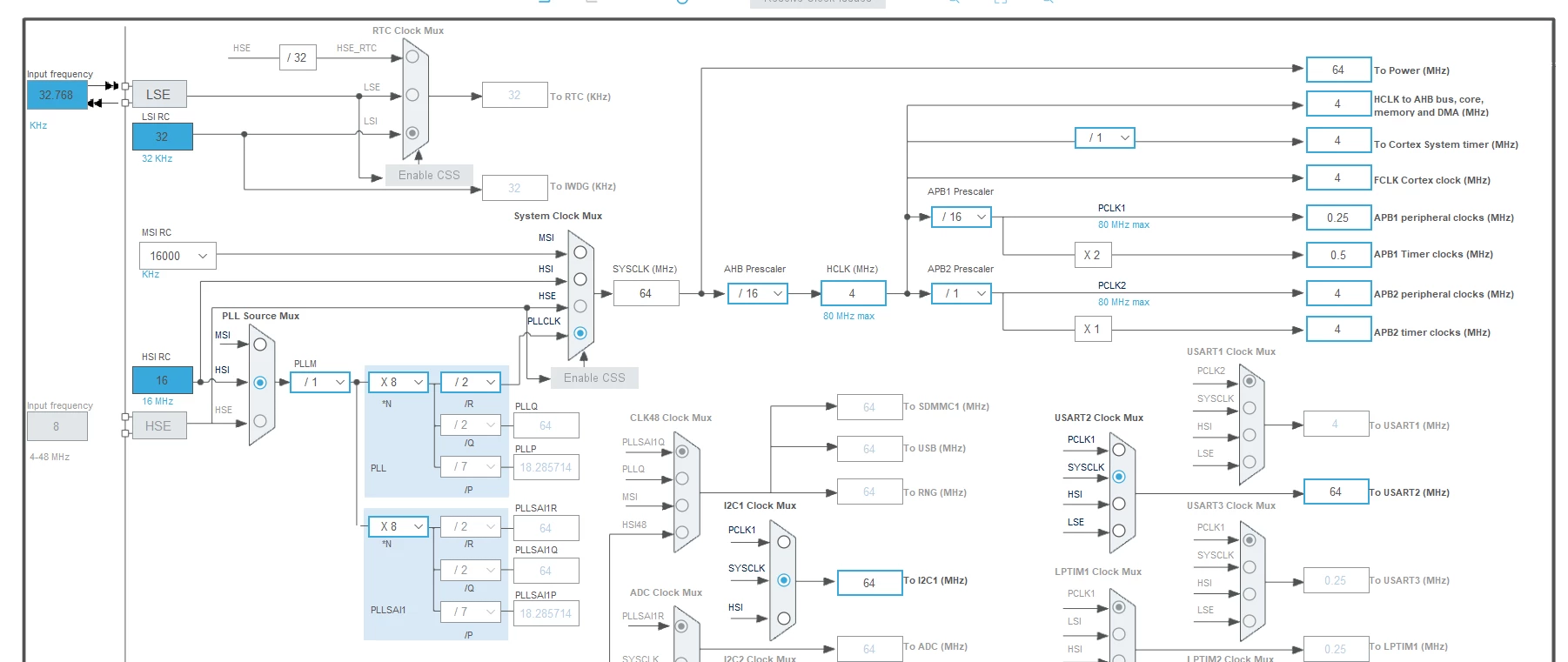Select PCLK1 in USART2 Clock Mux
Viewport: 1568px width, 662px height.
[1119, 450]
